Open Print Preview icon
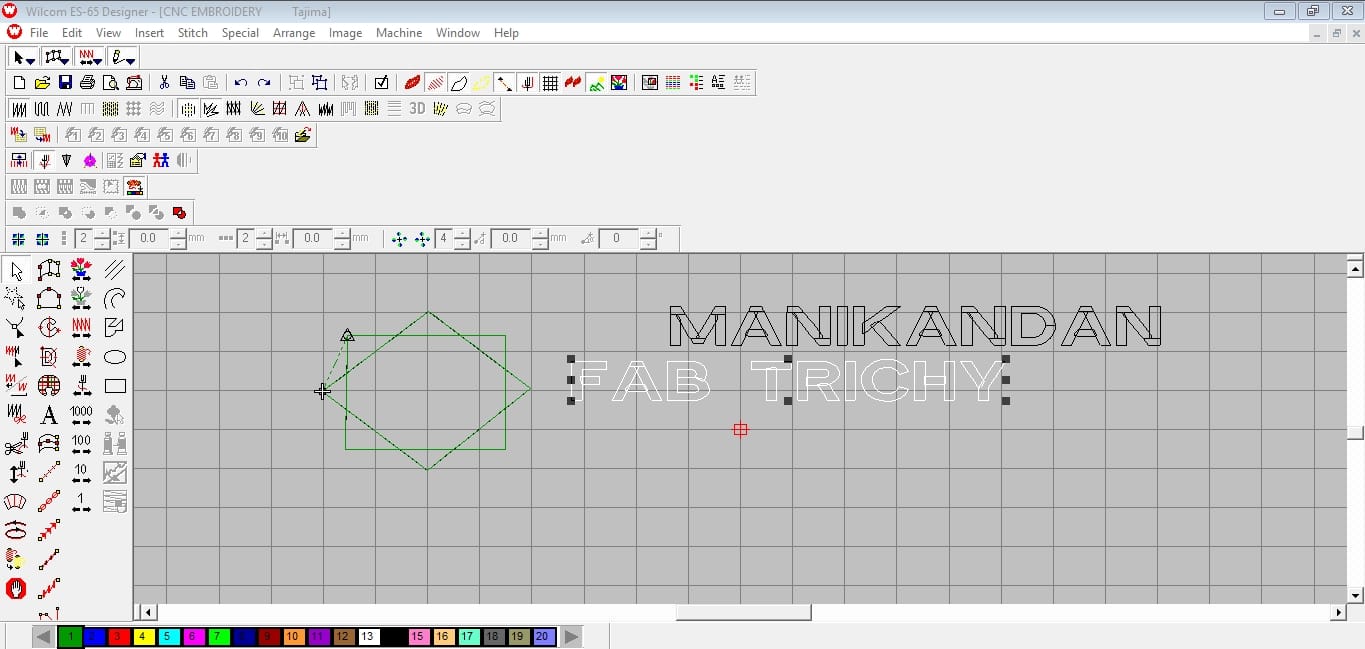The image size is (1365, 649). (x=110, y=83)
